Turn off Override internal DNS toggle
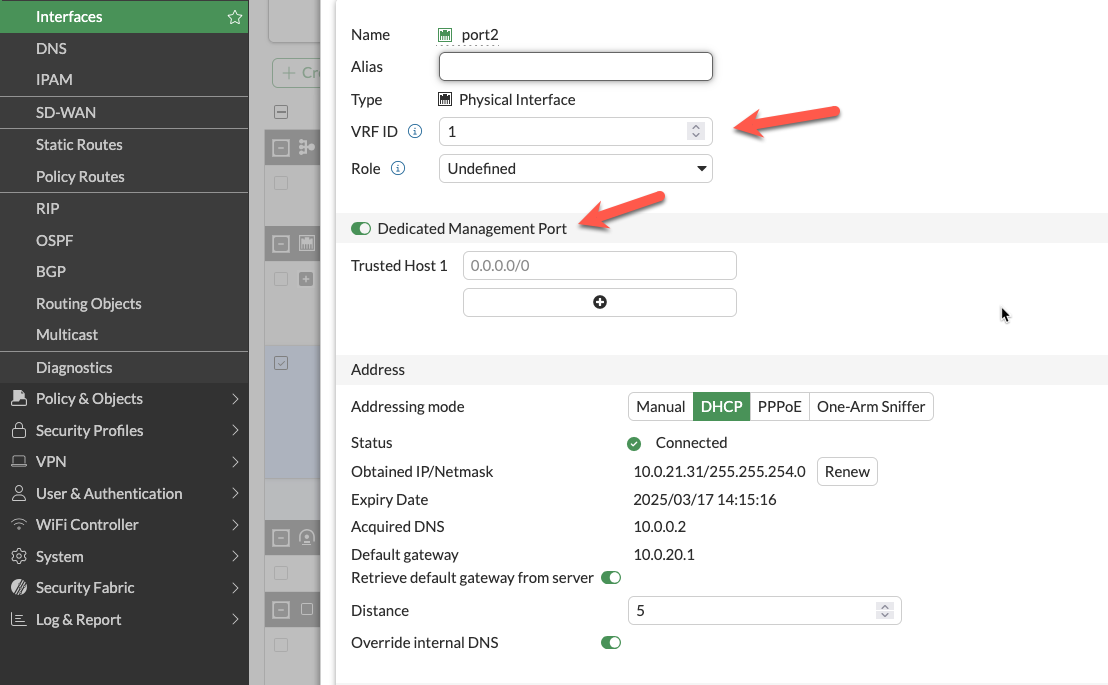The width and height of the screenshot is (1108, 685). click(610, 642)
